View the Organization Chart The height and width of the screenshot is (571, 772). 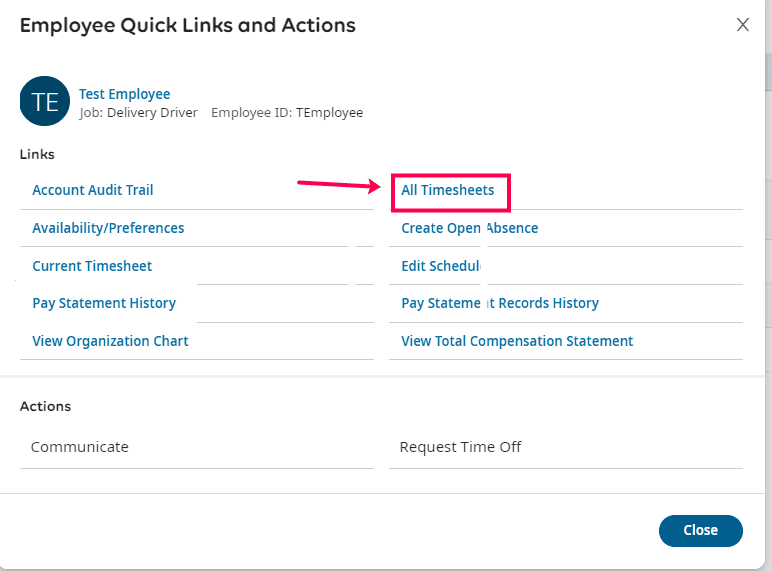pyautogui.click(x=110, y=341)
